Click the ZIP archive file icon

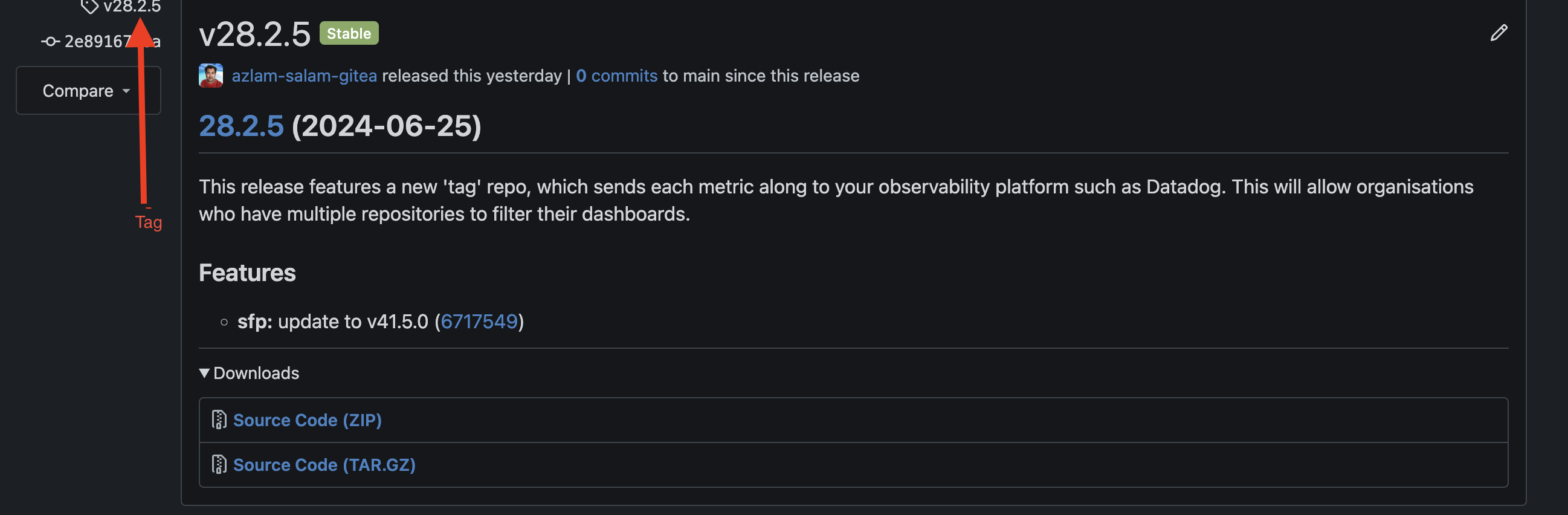[219, 420]
